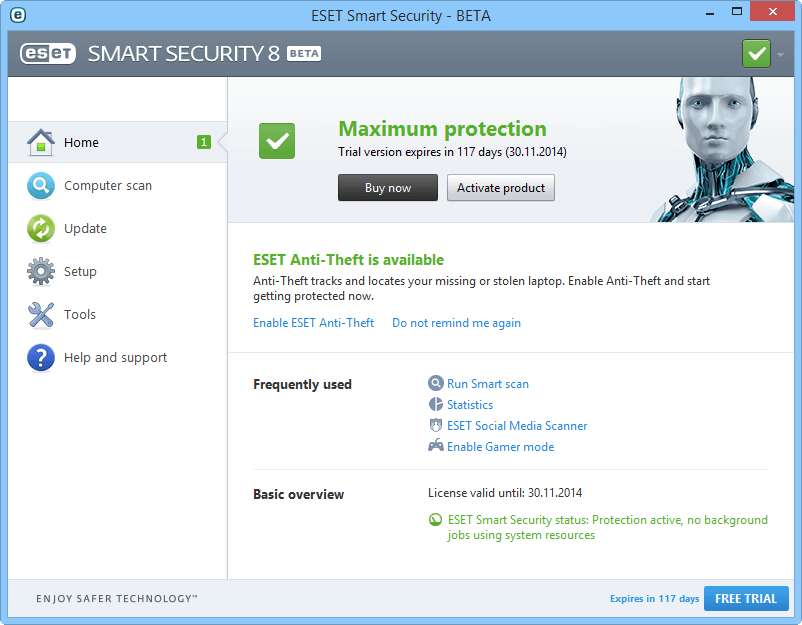The height and width of the screenshot is (625, 802).
Task: Open Run Smart scan link
Action: [x=488, y=384]
